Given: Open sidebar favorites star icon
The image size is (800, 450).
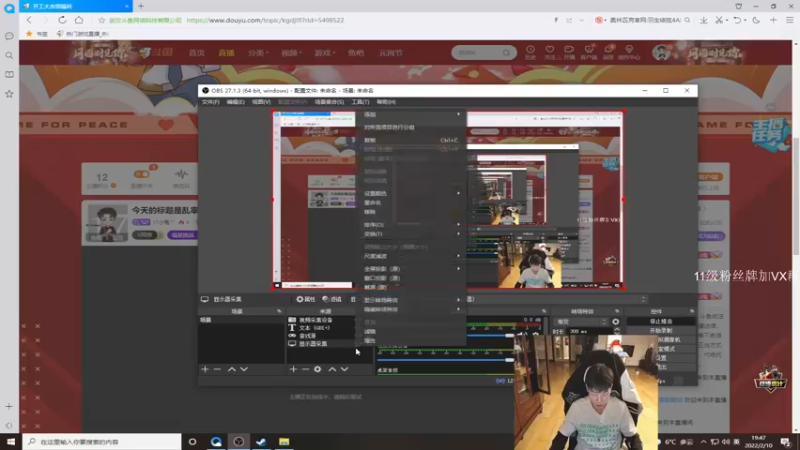Looking at the screenshot, I should tap(9, 94).
